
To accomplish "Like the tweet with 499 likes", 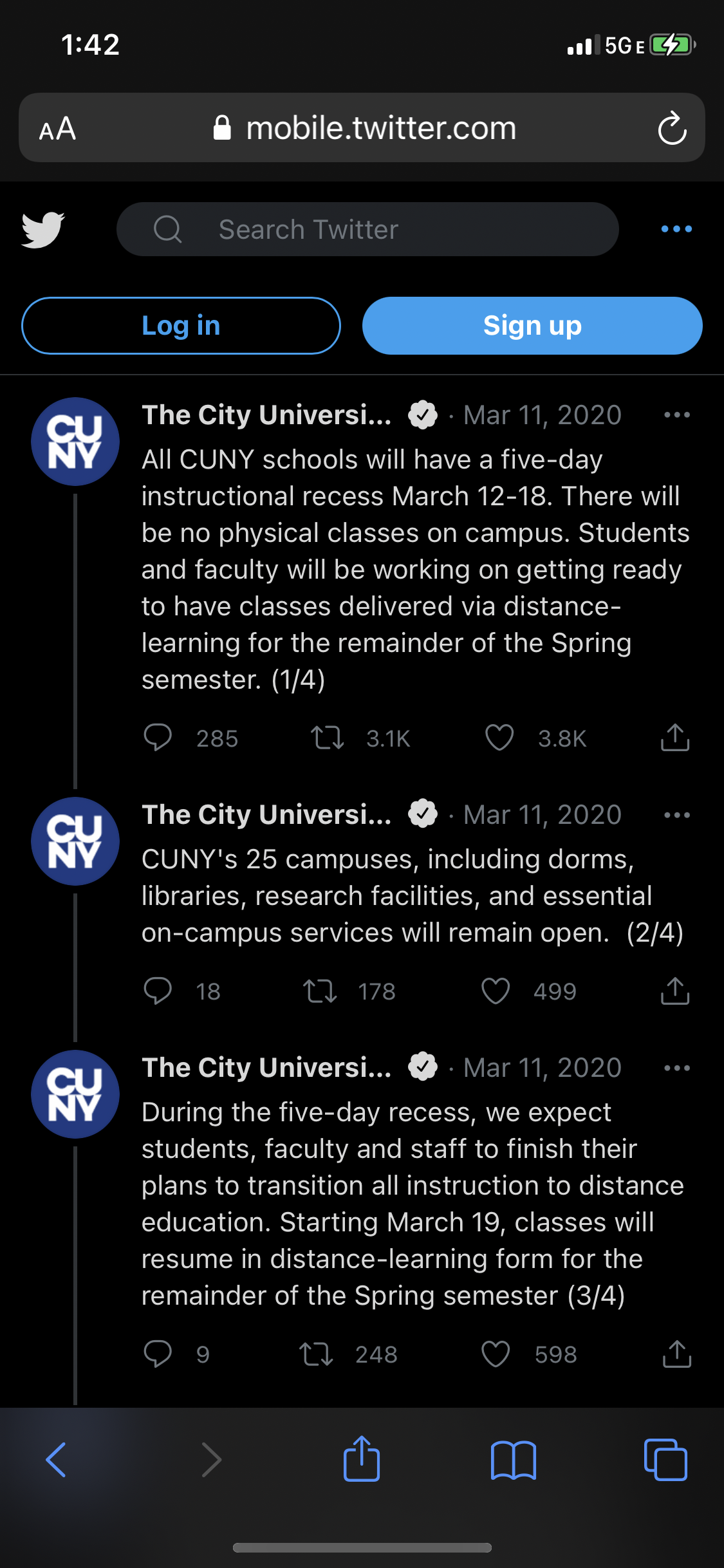I will [x=496, y=991].
